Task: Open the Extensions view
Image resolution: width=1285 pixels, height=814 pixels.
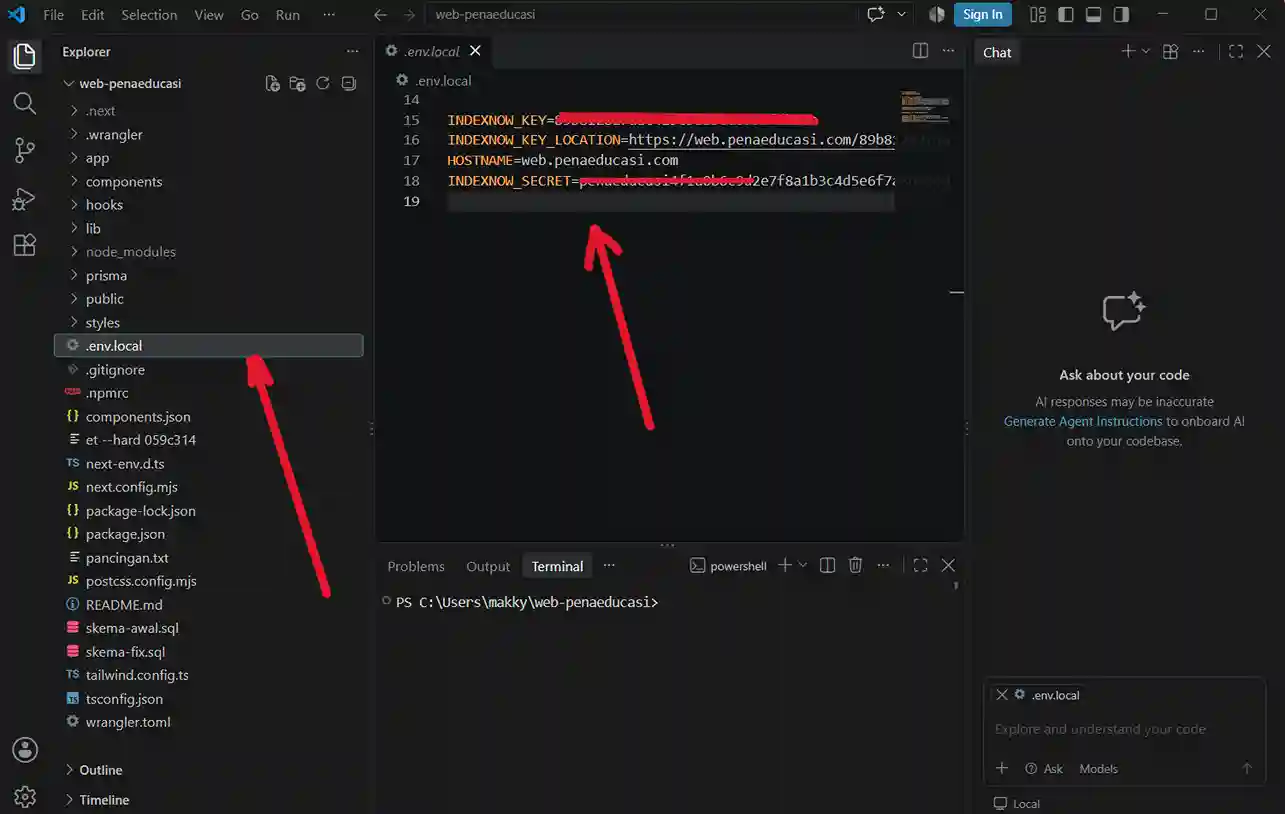Action: tap(24, 245)
